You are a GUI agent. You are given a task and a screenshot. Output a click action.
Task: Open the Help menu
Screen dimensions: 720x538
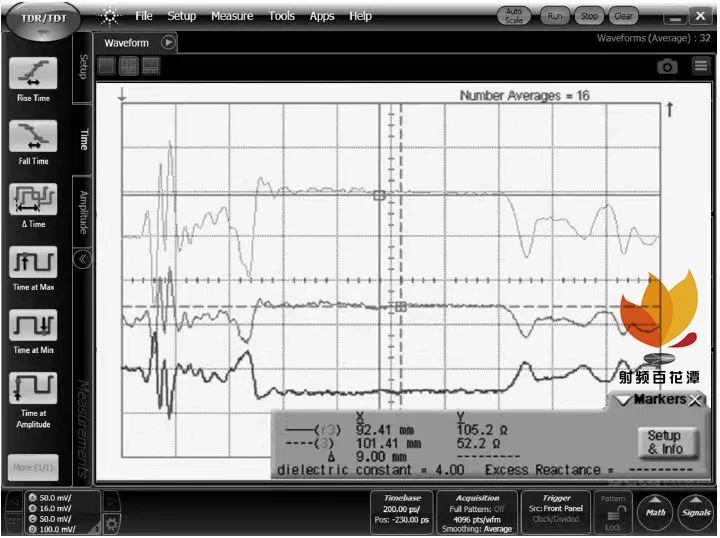pos(360,16)
